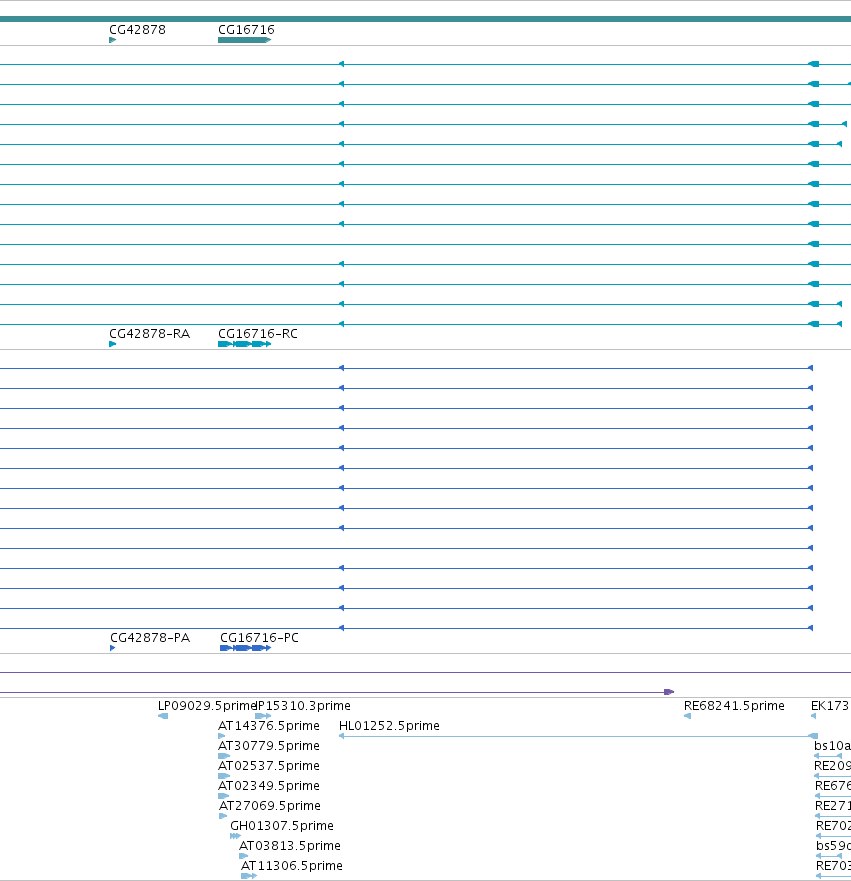Select the CG42878 gene label

138,30
